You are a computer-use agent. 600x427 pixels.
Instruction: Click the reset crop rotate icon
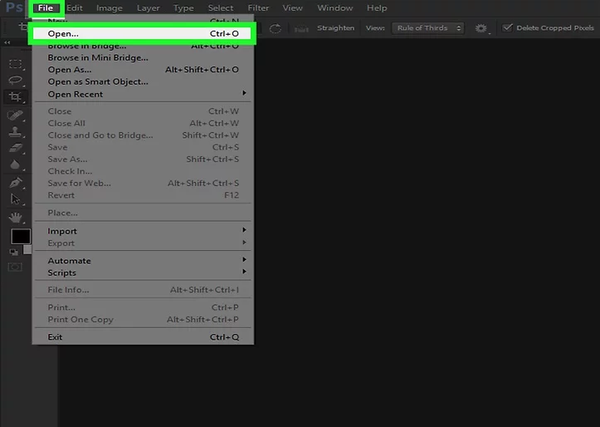pos(275,28)
